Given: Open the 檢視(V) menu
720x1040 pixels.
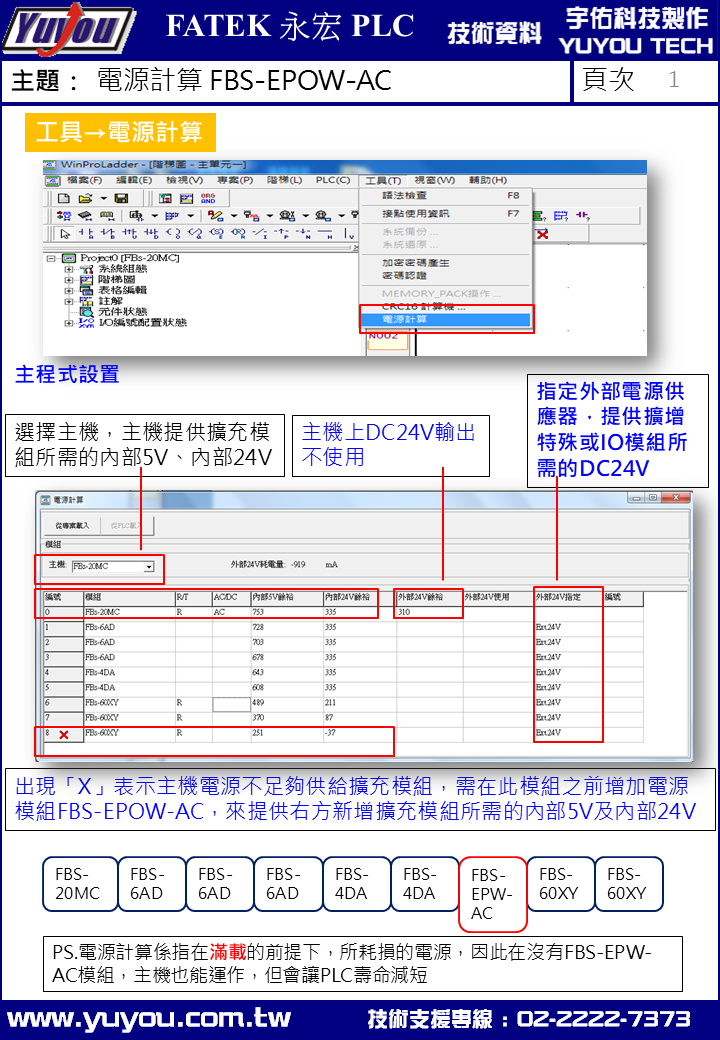Looking at the screenshot, I should [x=184, y=180].
